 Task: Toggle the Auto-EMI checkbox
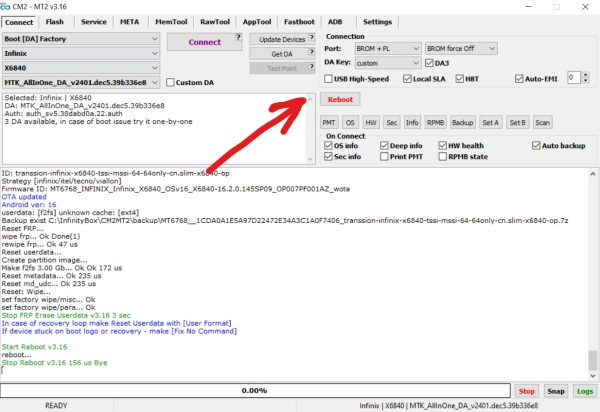pos(519,79)
